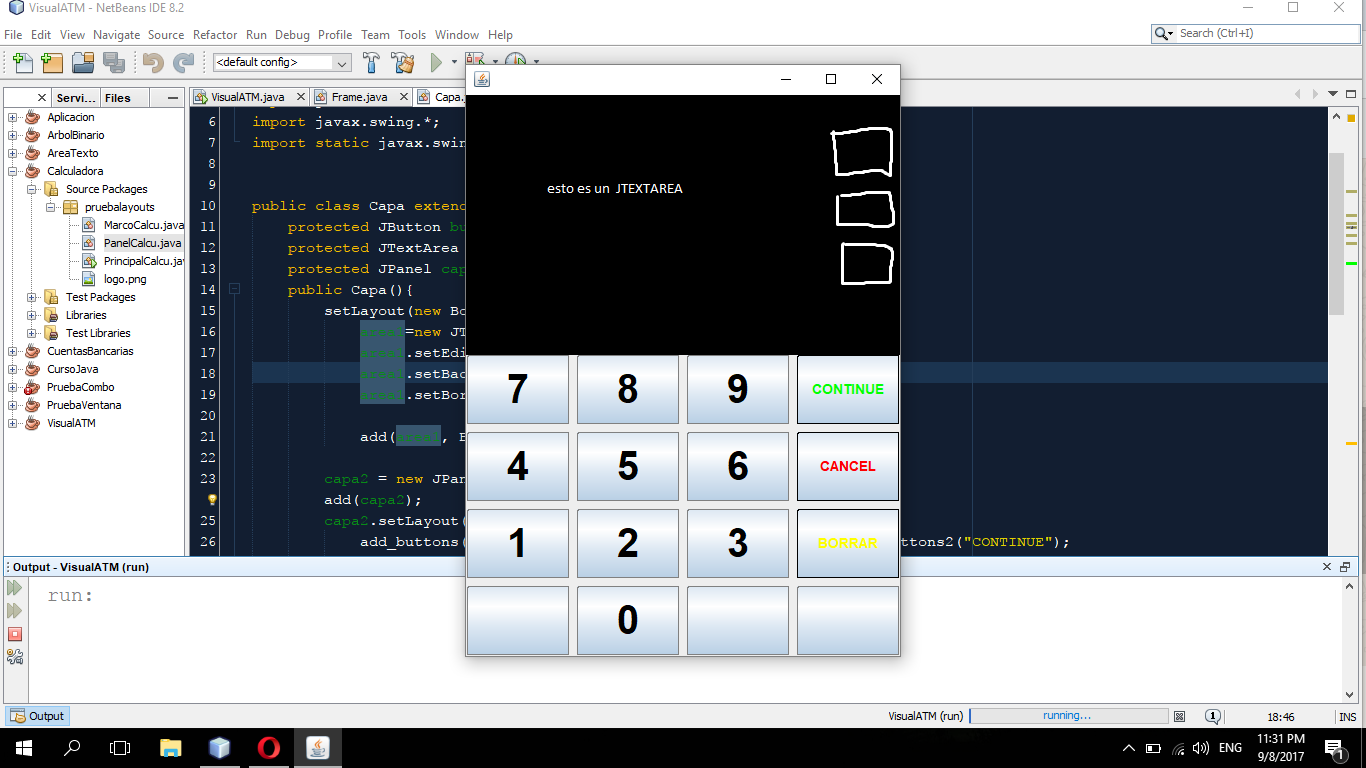Open Output settings wrench icon
This screenshot has width=1366, height=768.
(15, 657)
